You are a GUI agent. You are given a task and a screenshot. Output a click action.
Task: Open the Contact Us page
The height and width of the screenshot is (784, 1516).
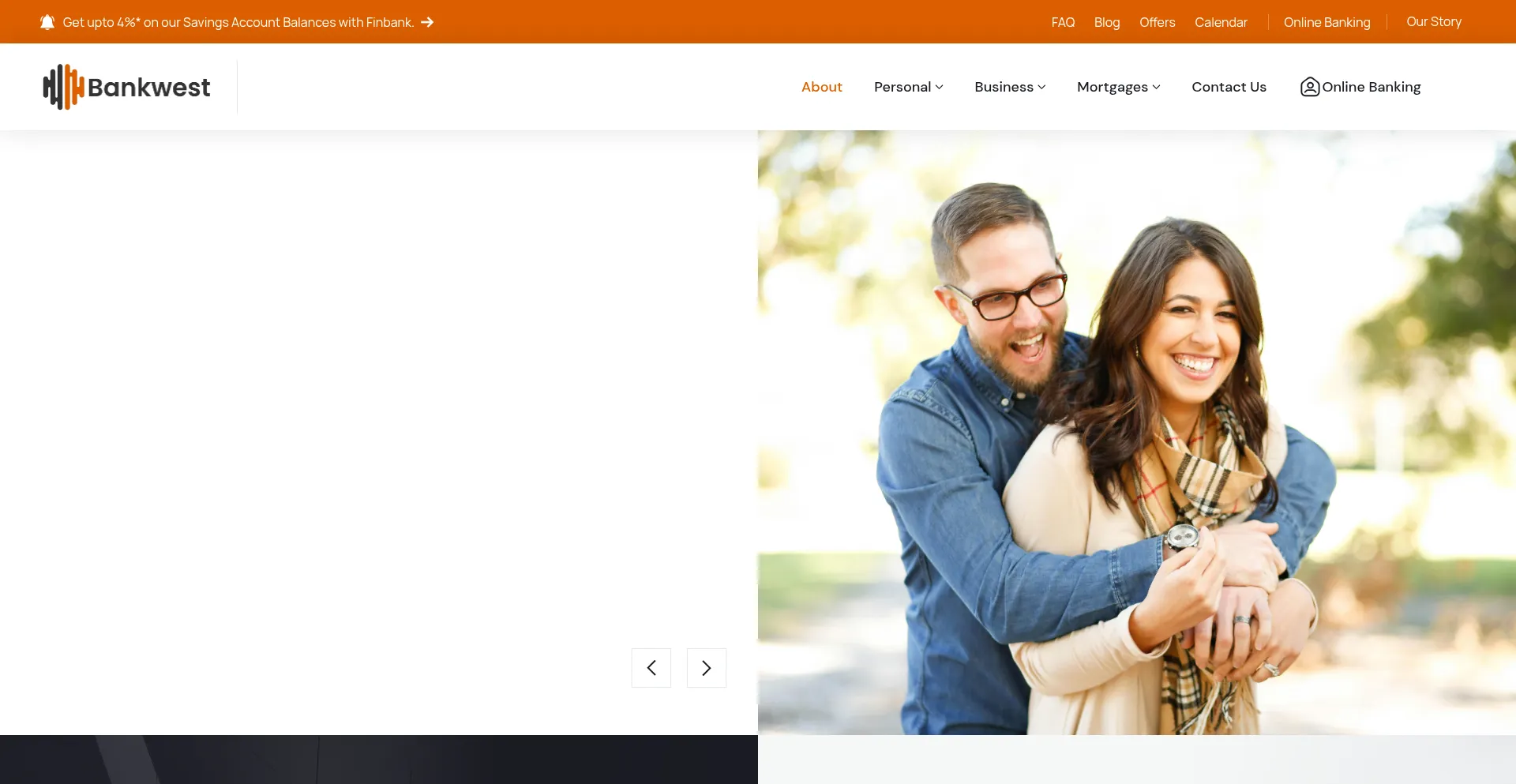pos(1229,87)
